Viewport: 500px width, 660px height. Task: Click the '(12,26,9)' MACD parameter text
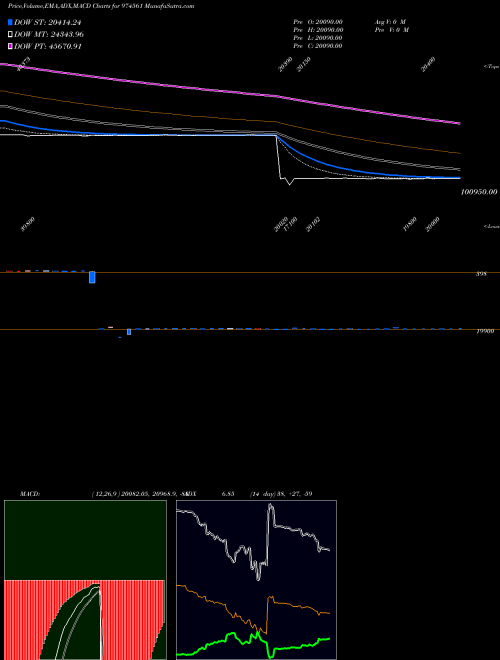pyautogui.click(x=105, y=493)
